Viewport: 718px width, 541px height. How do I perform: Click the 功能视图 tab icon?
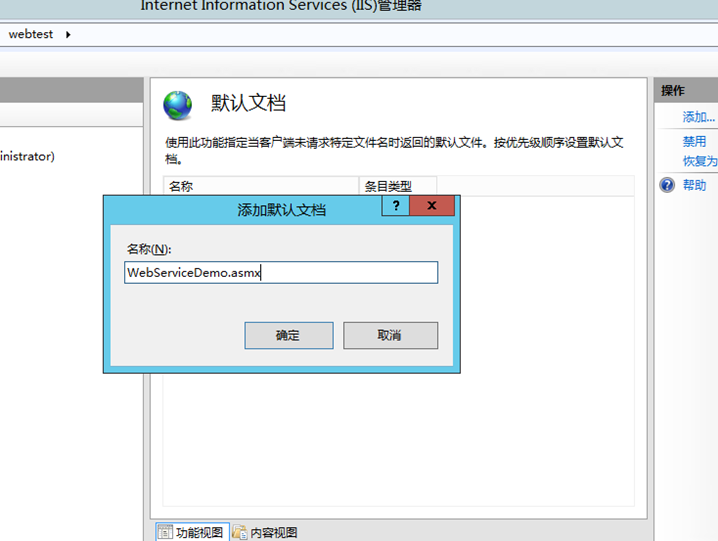165,532
